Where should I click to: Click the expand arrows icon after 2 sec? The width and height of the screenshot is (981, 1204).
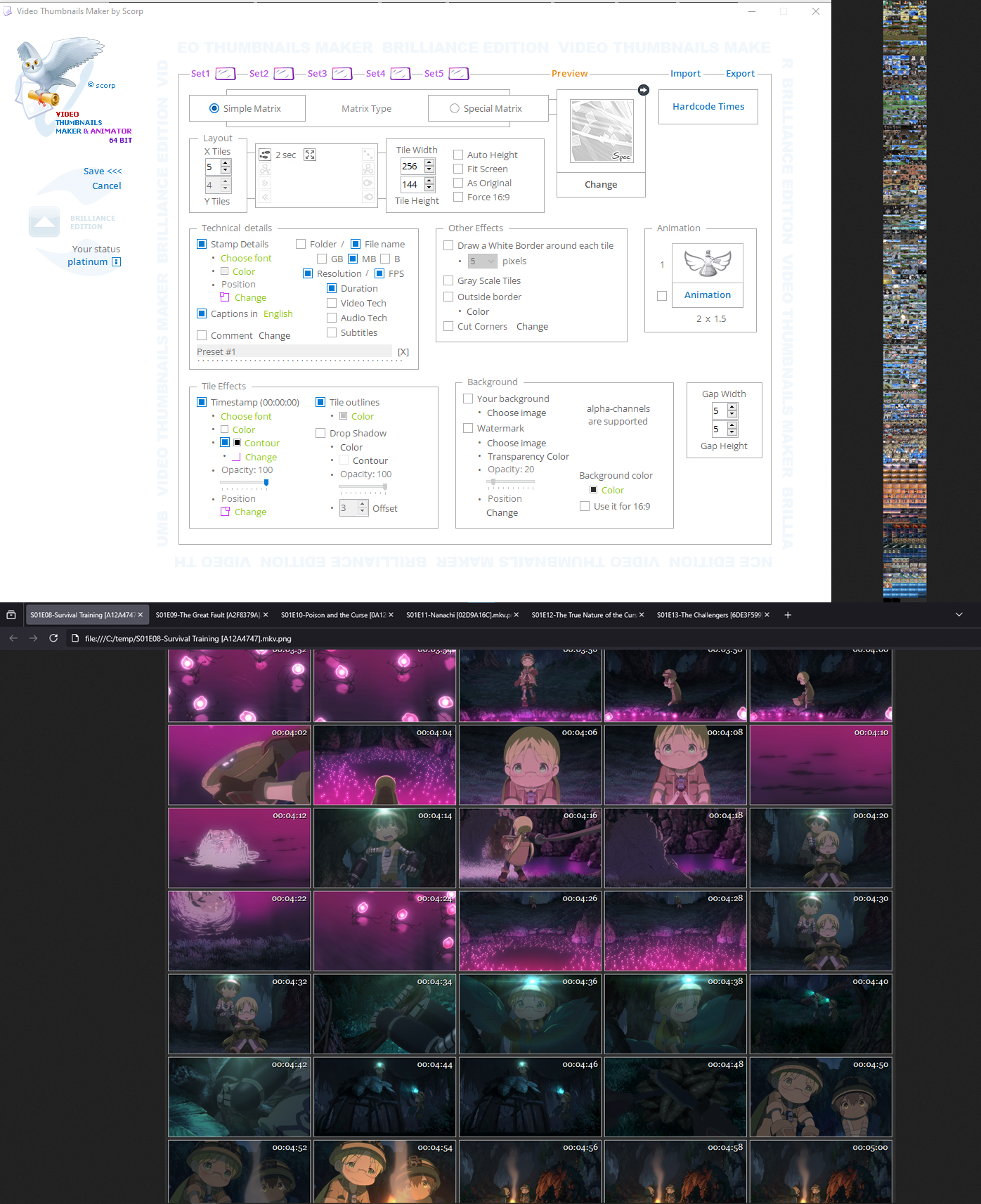[310, 155]
